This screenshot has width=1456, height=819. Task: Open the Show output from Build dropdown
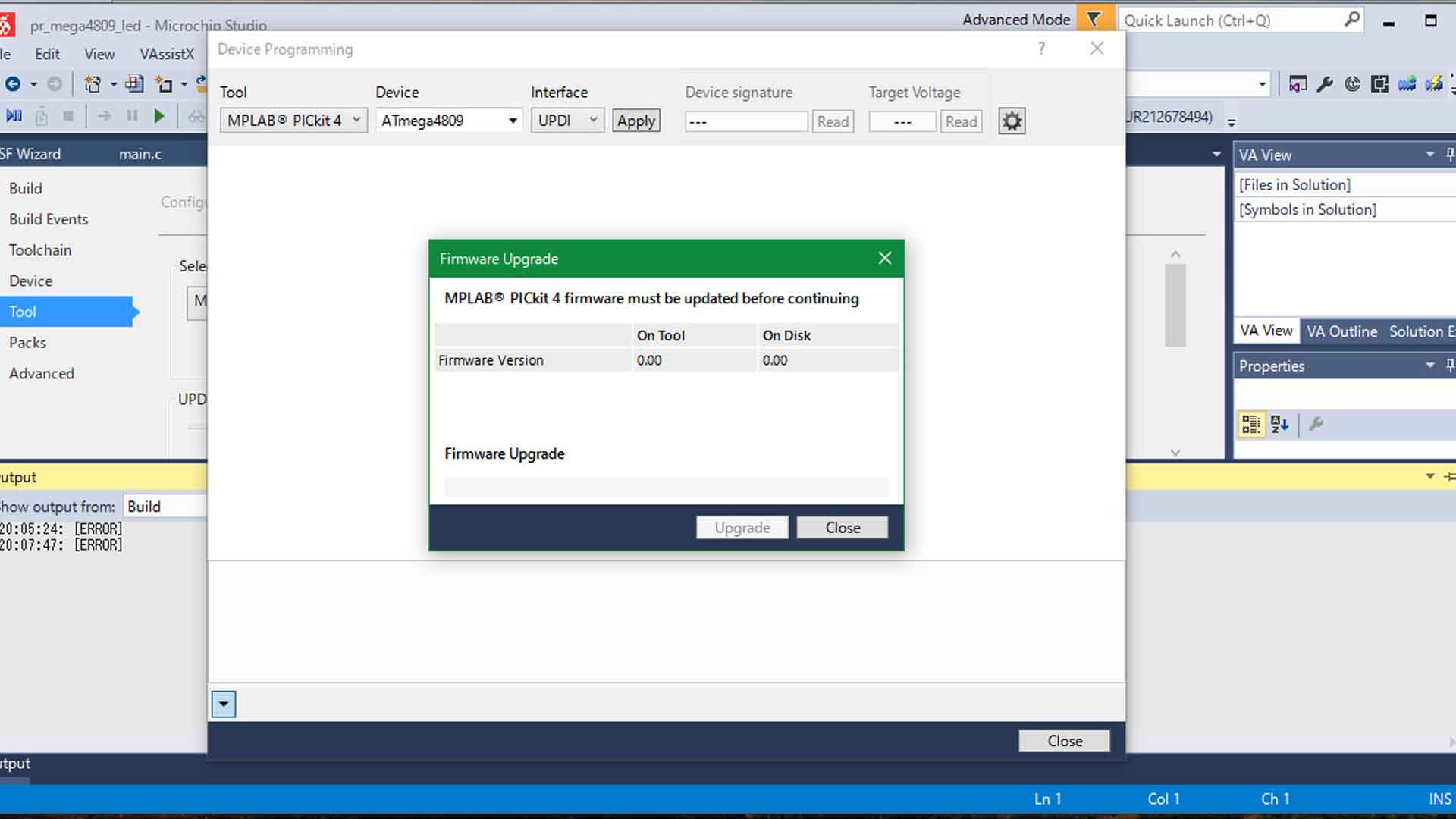pyautogui.click(x=165, y=507)
